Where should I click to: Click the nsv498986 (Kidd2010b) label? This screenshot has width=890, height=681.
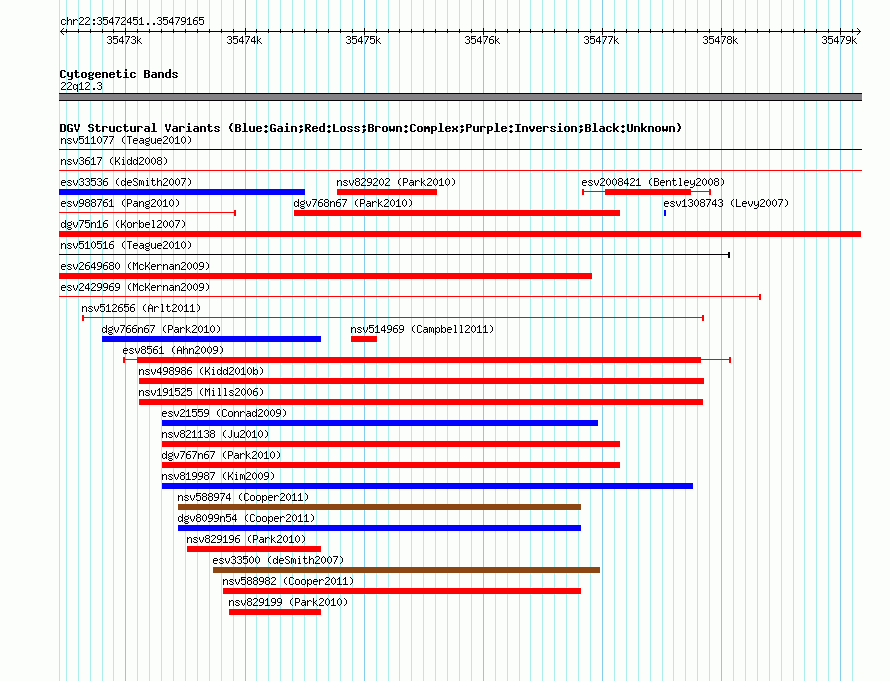(x=201, y=371)
